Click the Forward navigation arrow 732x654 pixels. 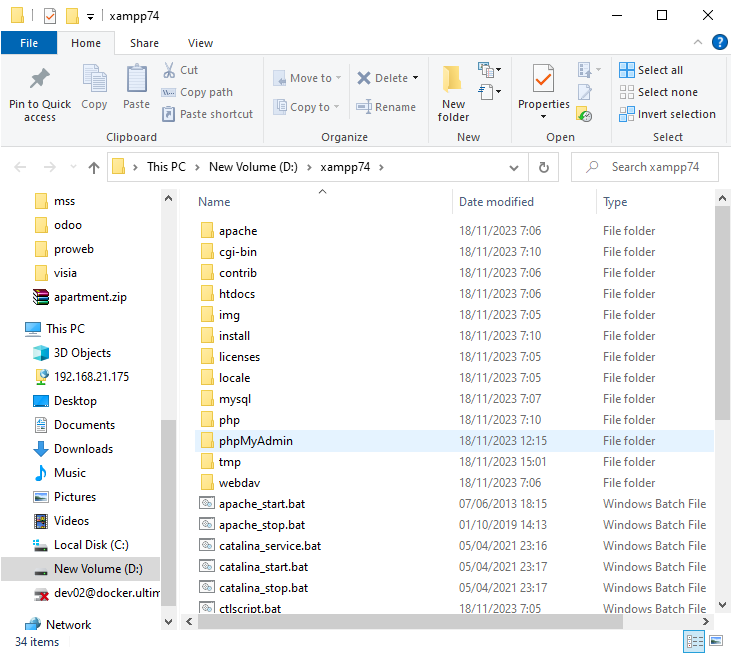49,167
